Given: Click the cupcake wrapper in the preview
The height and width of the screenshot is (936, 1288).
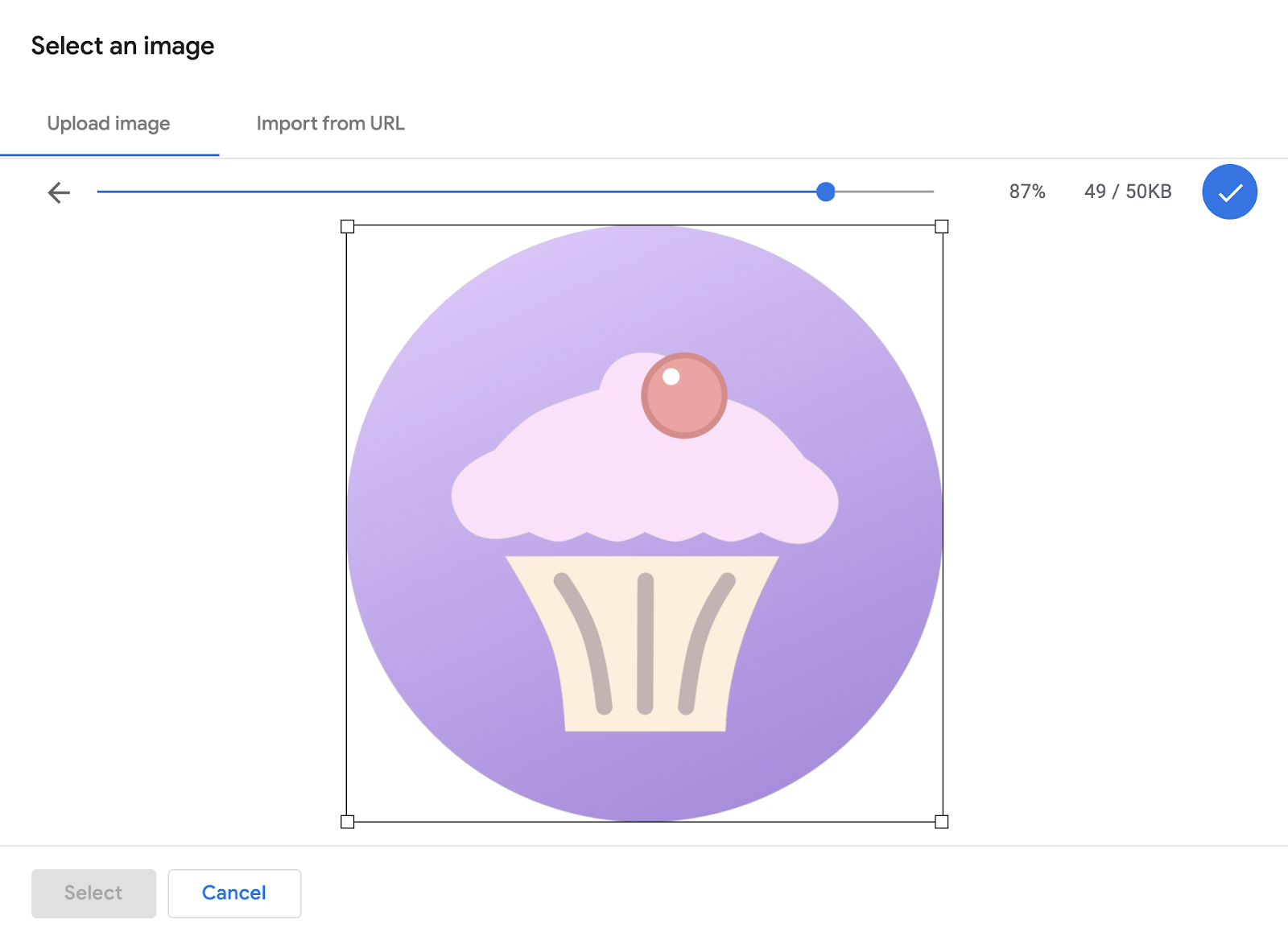Looking at the screenshot, I should click(644, 644).
